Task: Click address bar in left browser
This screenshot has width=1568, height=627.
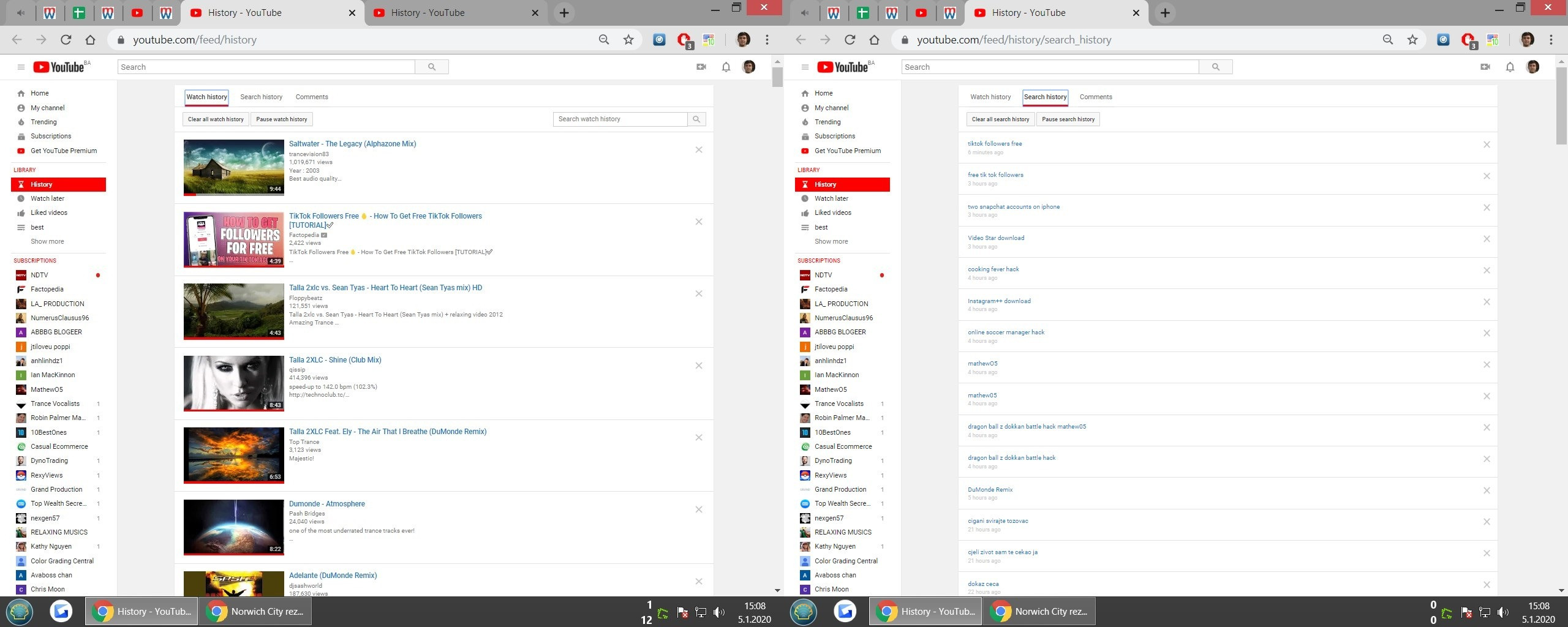Action: point(355,40)
